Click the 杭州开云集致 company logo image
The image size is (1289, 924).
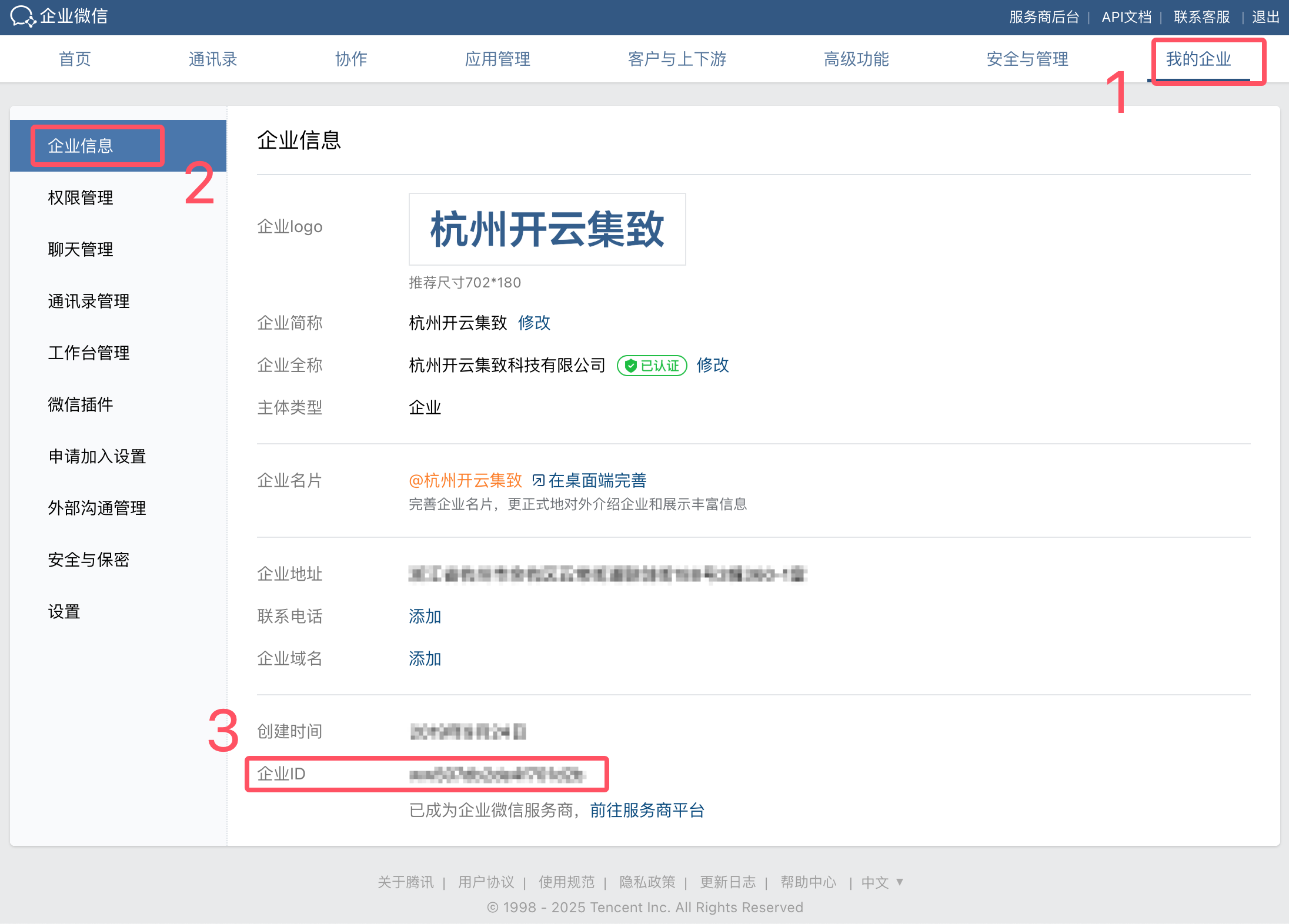[547, 229]
